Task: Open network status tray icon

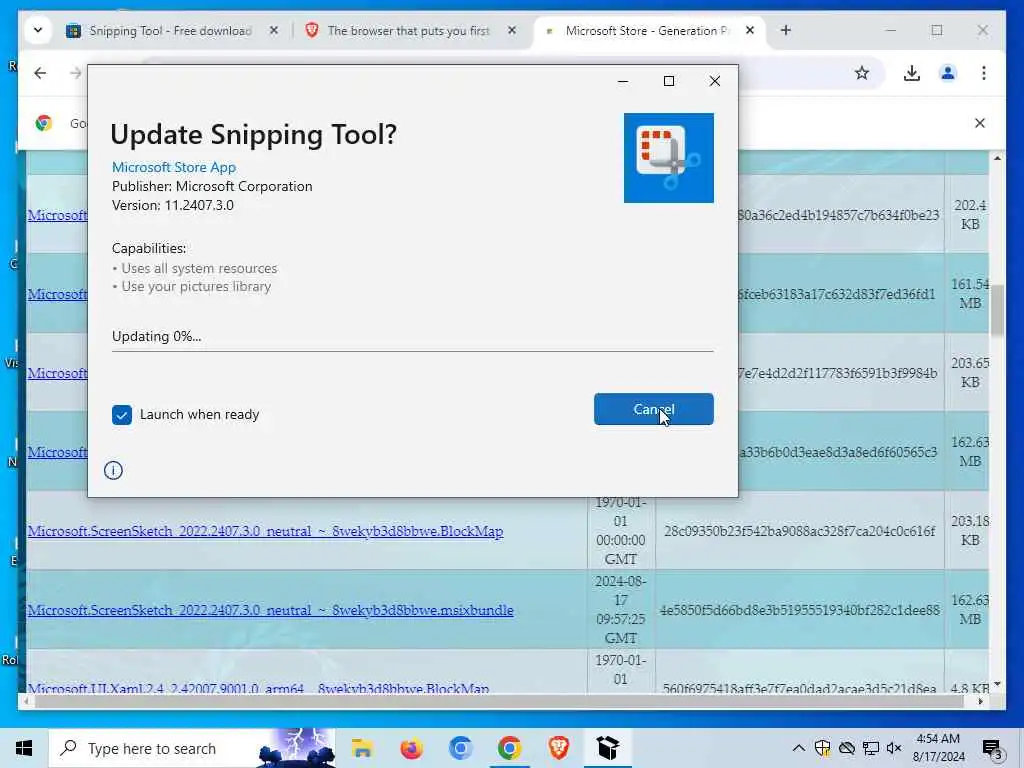Action: tap(871, 748)
